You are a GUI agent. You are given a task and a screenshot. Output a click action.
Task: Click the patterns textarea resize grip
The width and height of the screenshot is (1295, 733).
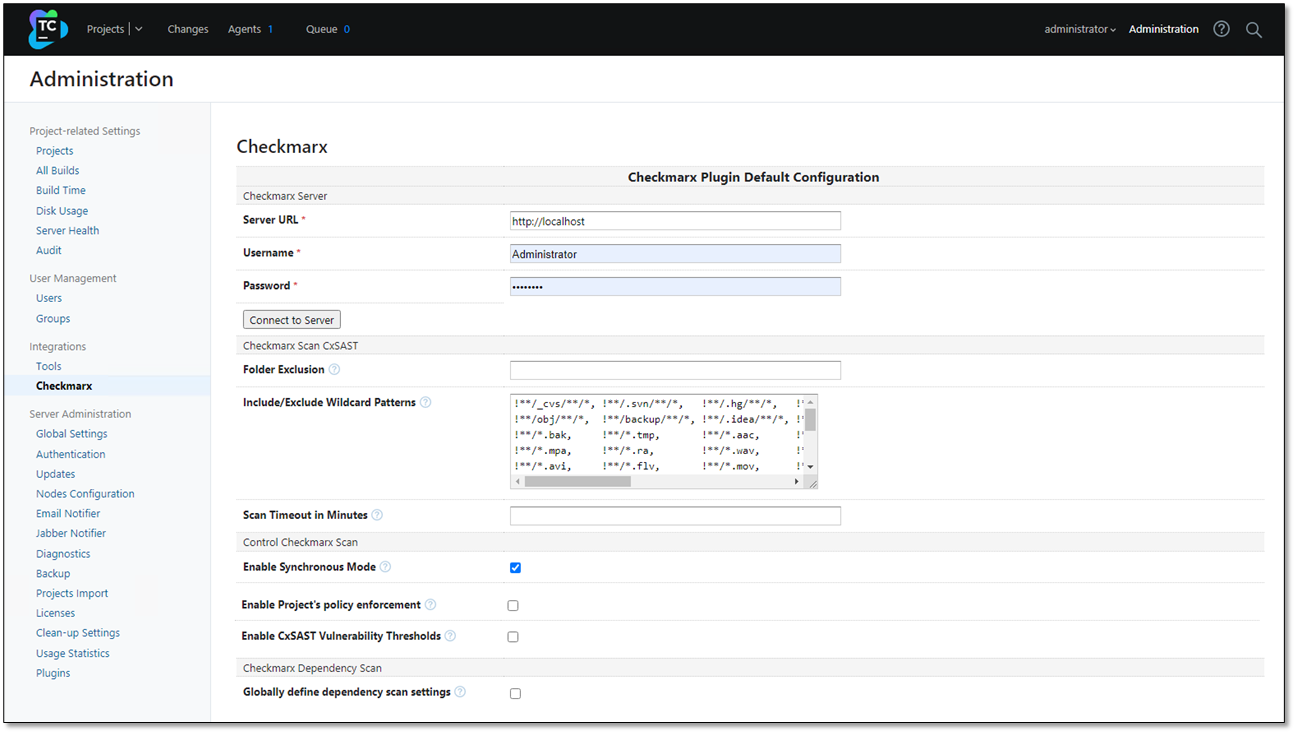[812, 483]
